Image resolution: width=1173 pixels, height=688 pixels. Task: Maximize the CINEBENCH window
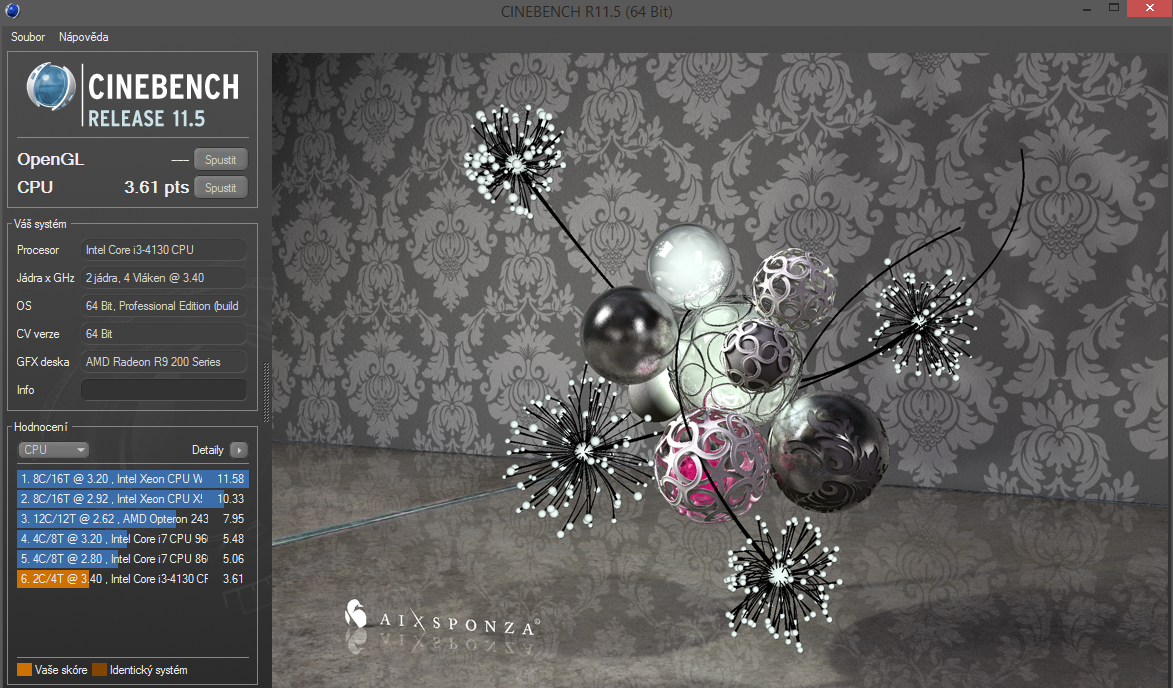pos(1114,9)
